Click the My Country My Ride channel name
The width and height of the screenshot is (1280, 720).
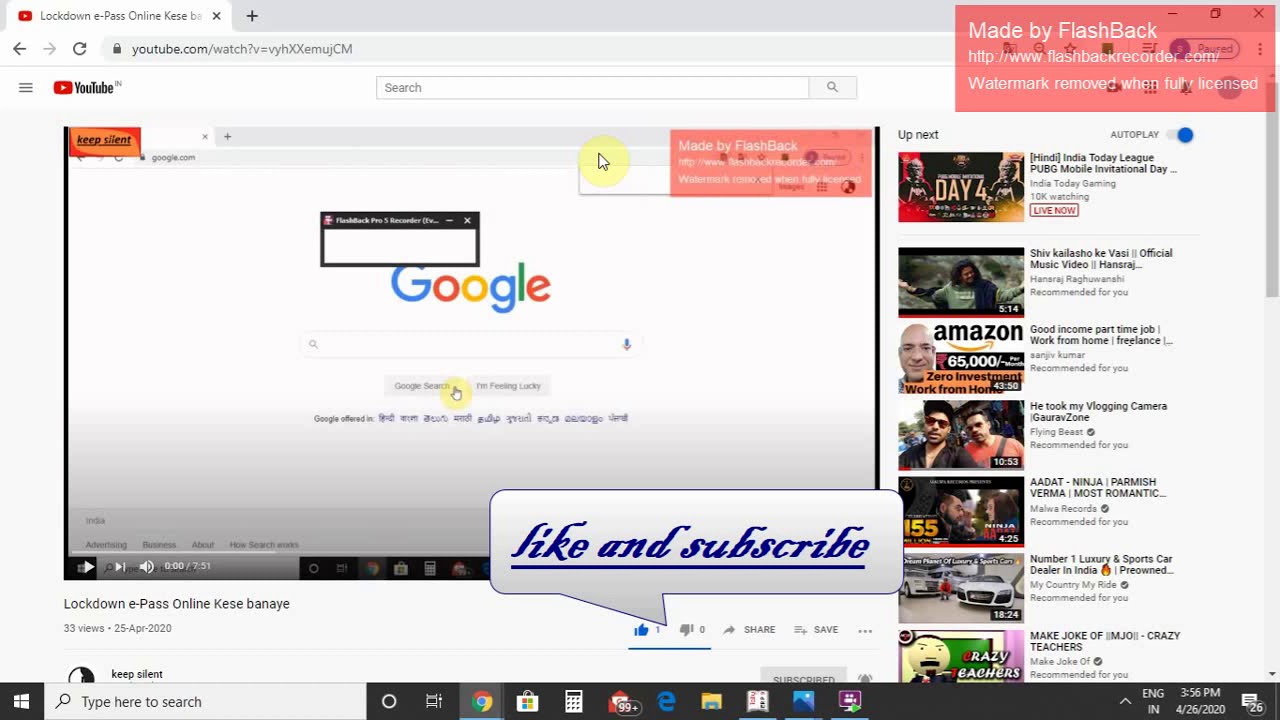point(1073,585)
